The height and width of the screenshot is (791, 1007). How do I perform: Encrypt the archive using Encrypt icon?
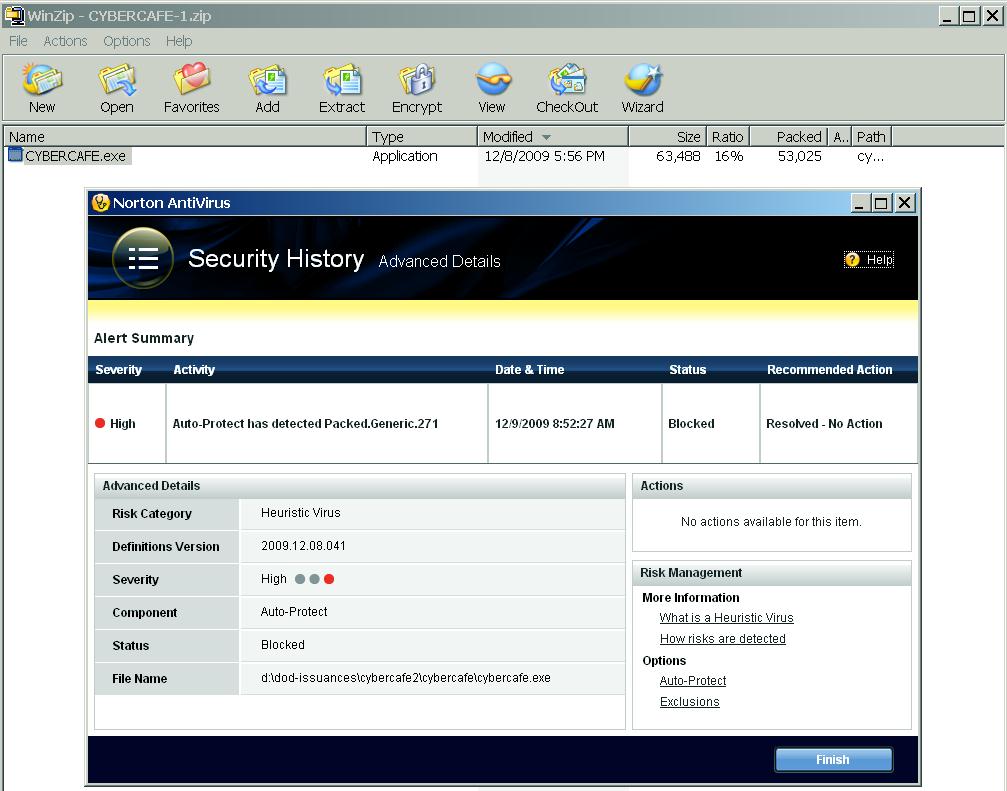point(417,87)
